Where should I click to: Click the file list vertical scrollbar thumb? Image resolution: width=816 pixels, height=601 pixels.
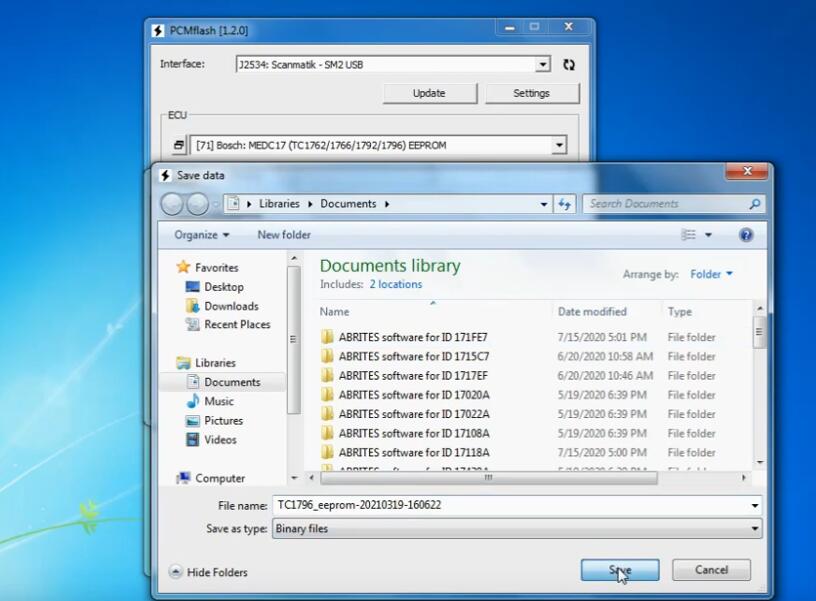coord(759,331)
